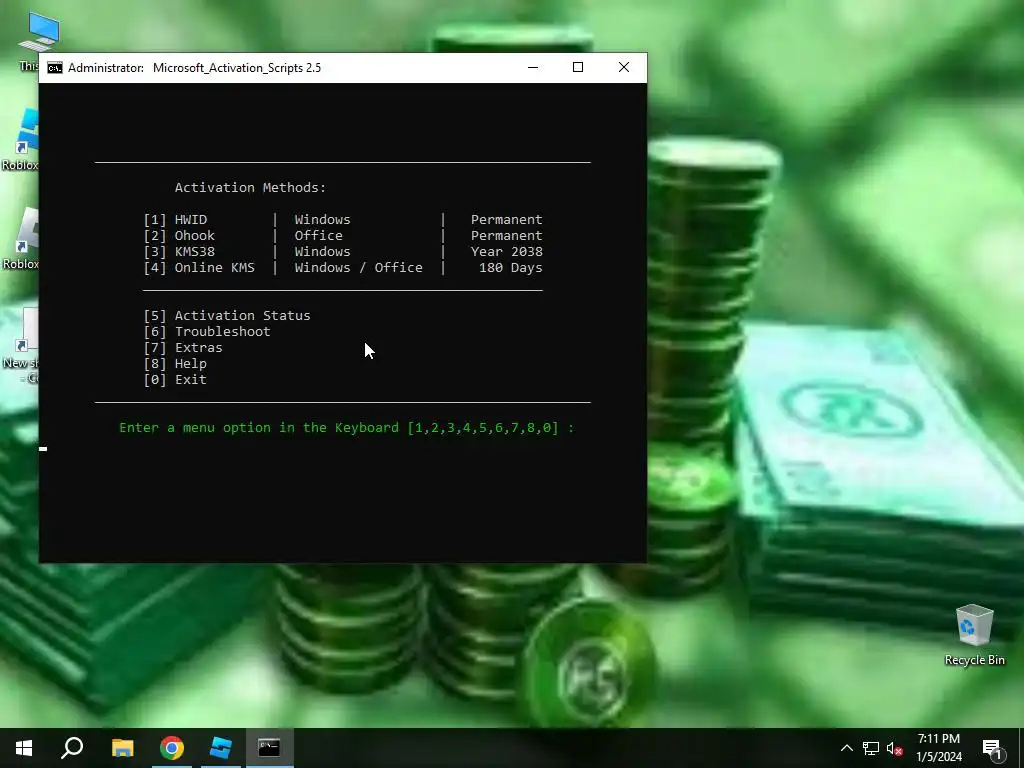Minimize the Activation Scripts window
The width and height of the screenshot is (1024, 768).
[533, 67]
